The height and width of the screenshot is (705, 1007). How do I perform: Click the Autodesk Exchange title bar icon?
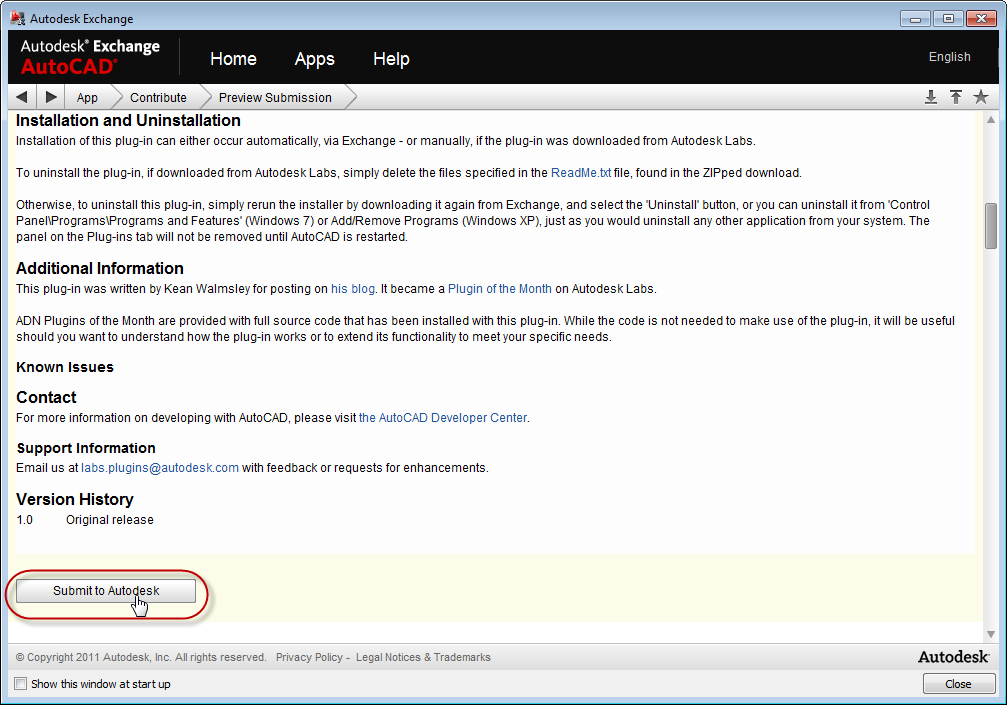click(x=17, y=18)
